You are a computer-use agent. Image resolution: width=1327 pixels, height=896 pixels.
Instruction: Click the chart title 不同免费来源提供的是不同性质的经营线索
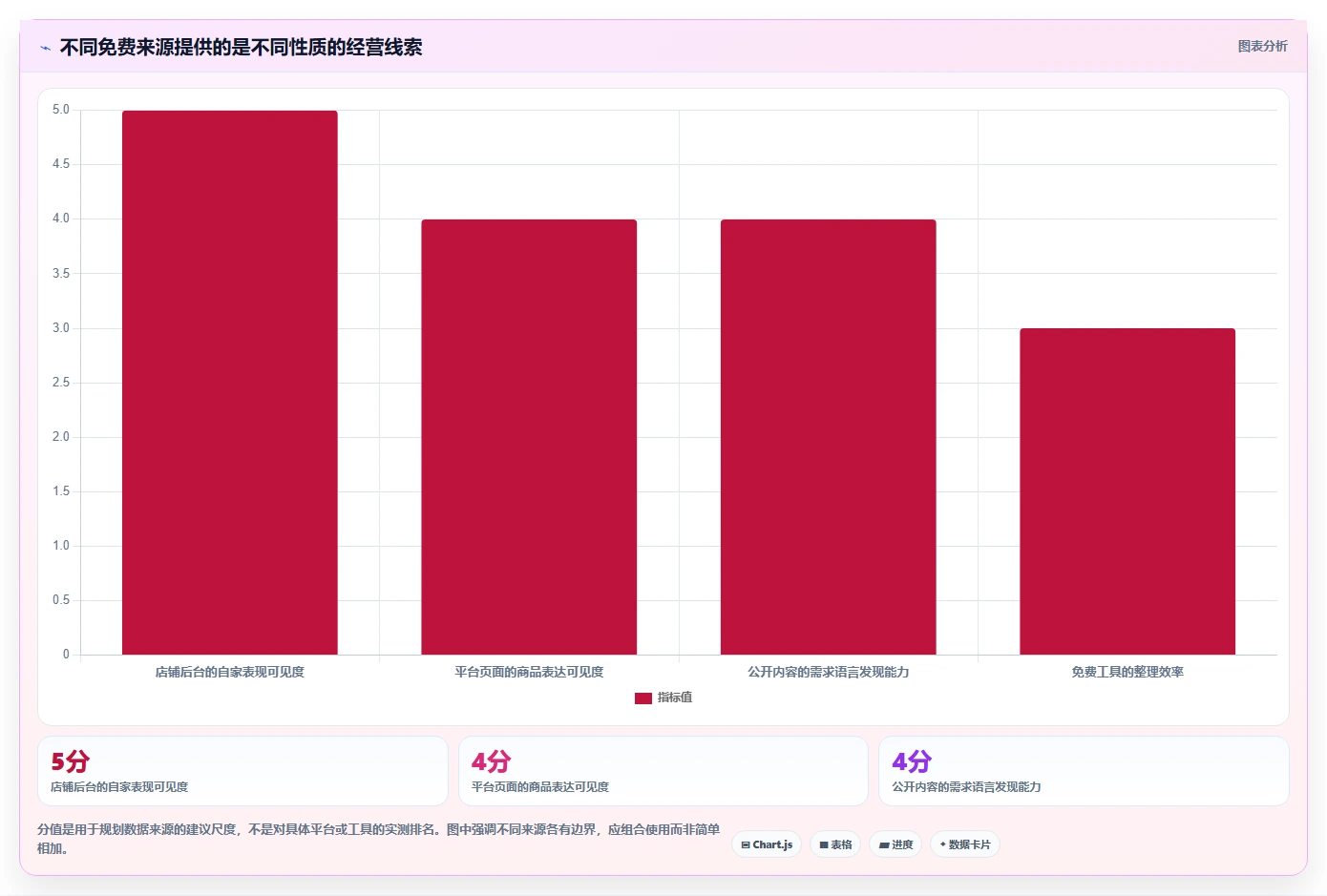(241, 47)
